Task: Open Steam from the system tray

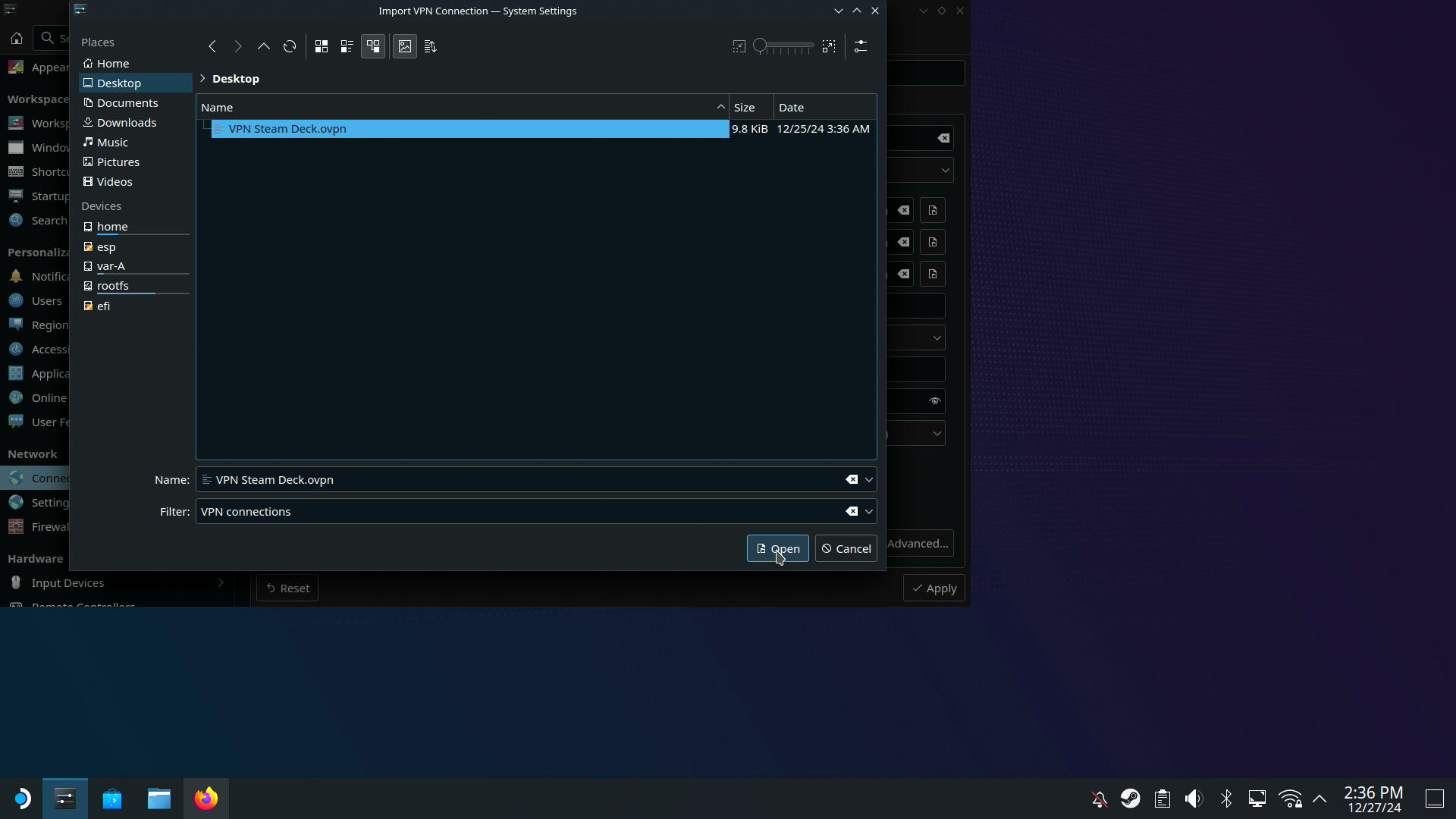Action: coord(1131,799)
